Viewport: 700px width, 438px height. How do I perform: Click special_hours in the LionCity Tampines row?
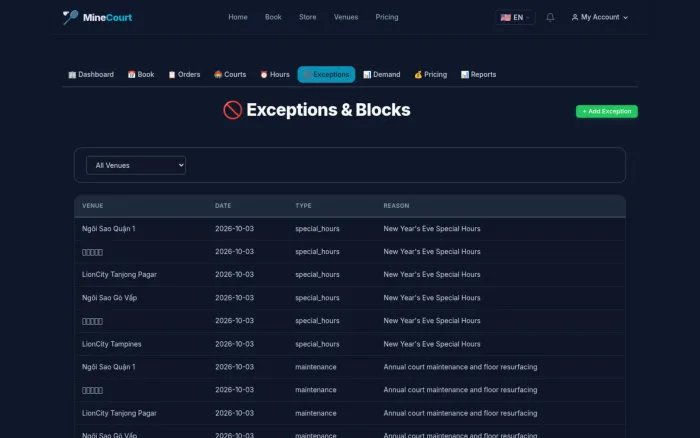[317, 344]
